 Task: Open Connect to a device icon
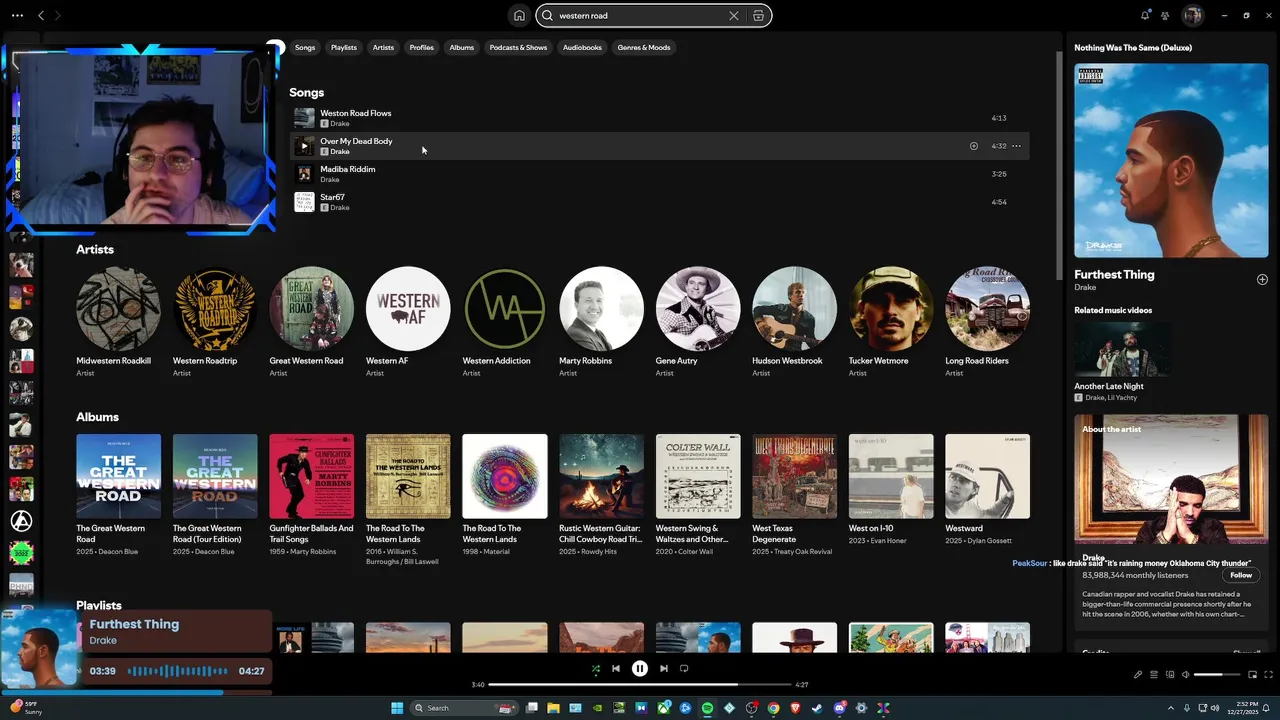pyautogui.click(x=1170, y=674)
